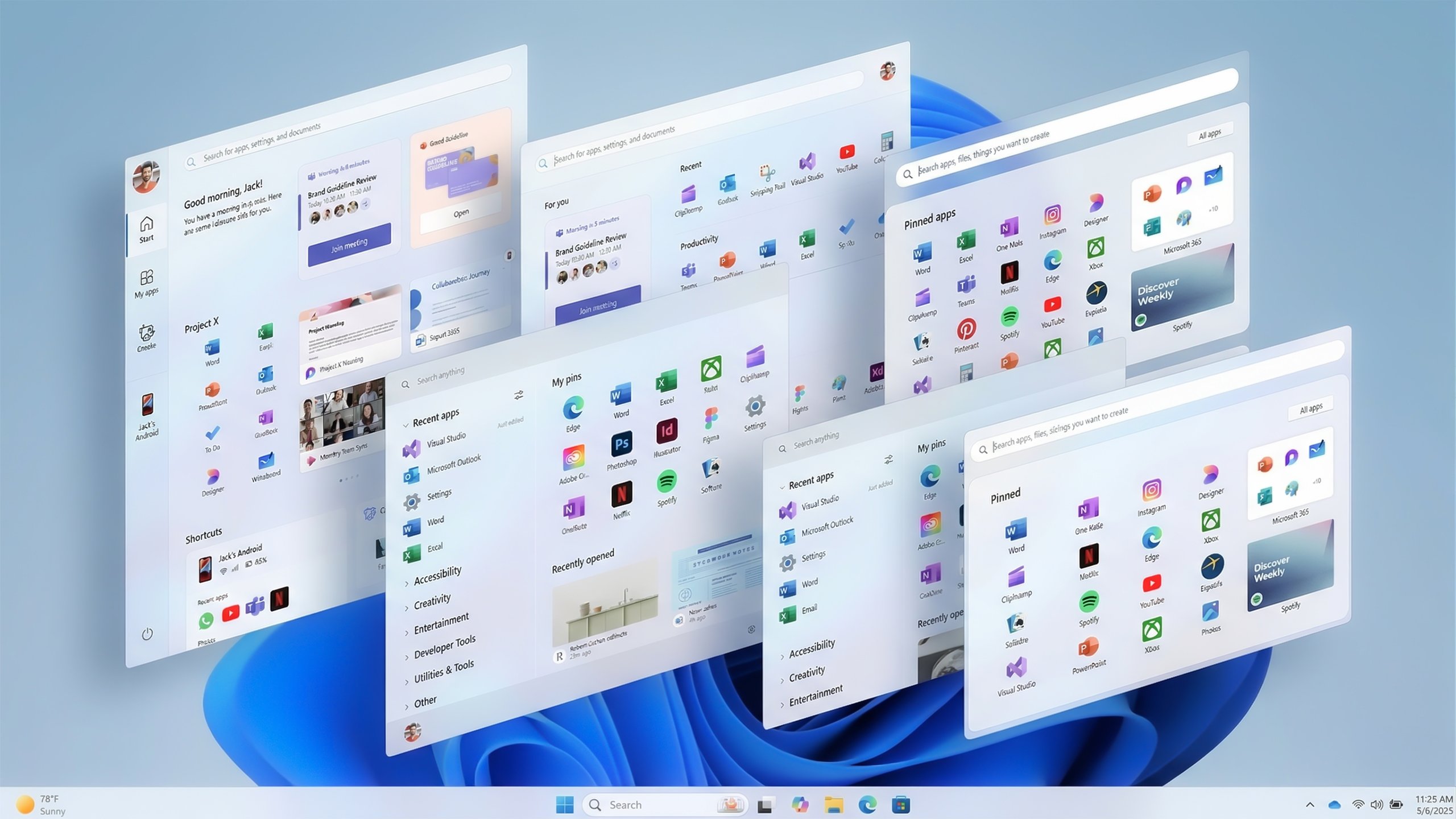This screenshot has width=1456, height=819.
Task: Switch to the Start sidebar tab
Action: [147, 228]
